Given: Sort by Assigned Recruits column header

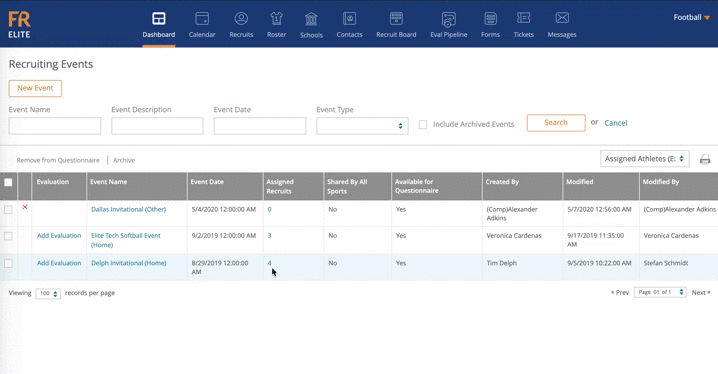Looking at the screenshot, I should (x=280, y=186).
